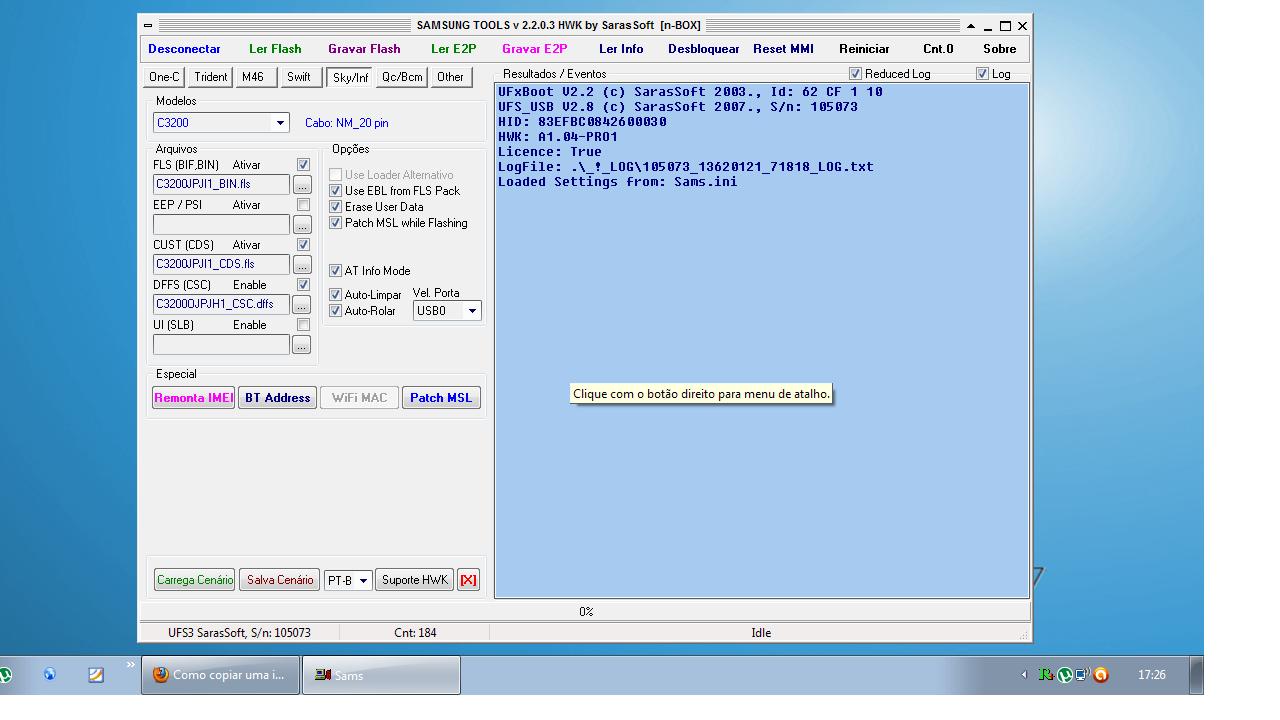Enable the UI (SLB) checkbox
Viewport: 1280px width, 720px height.
(303, 325)
